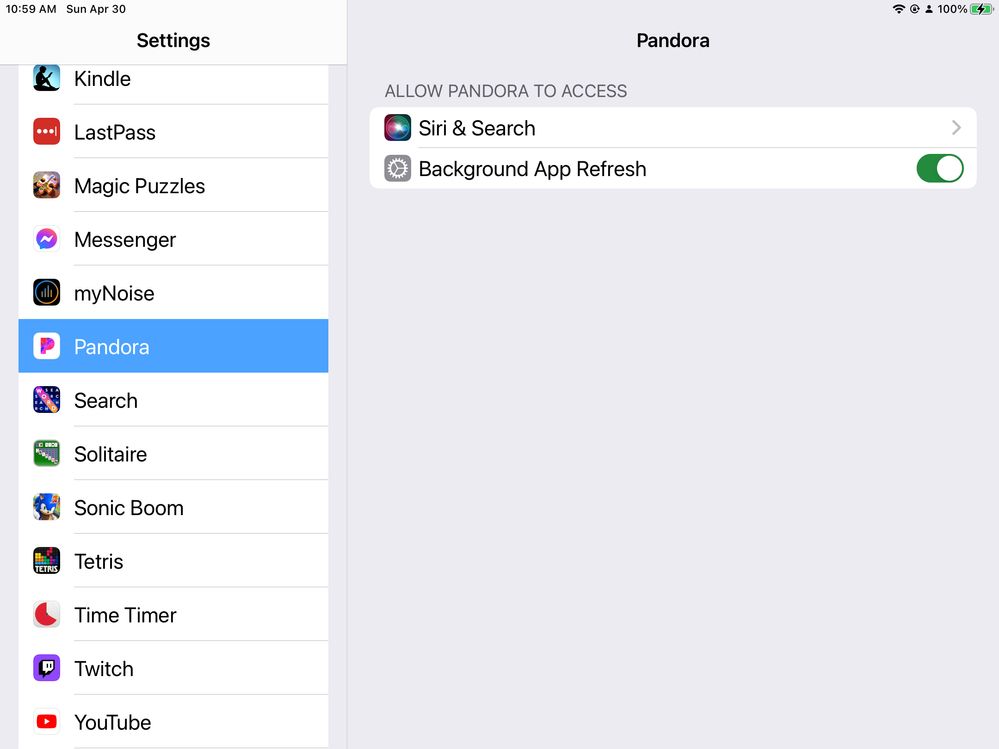Tap the myNoise app icon
The image size is (999, 749).
(x=46, y=293)
